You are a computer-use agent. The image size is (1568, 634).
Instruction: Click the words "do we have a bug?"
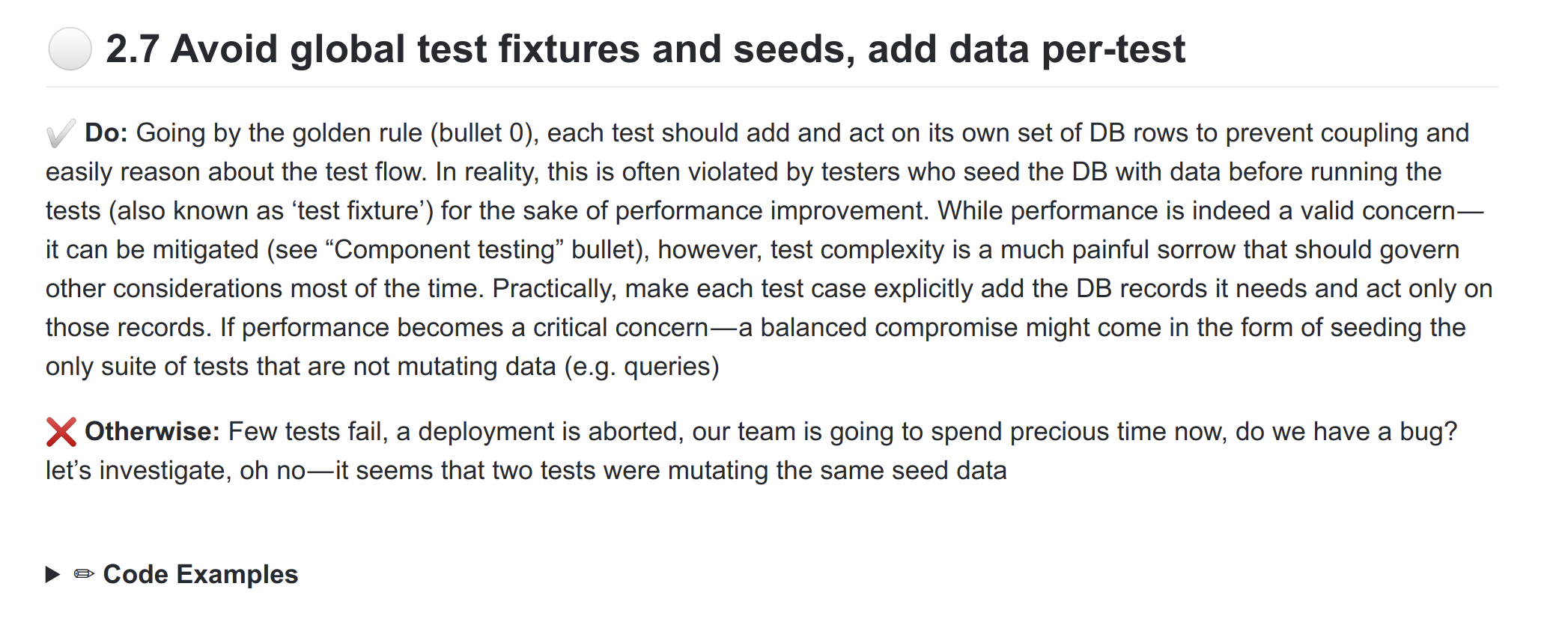coord(1346,432)
